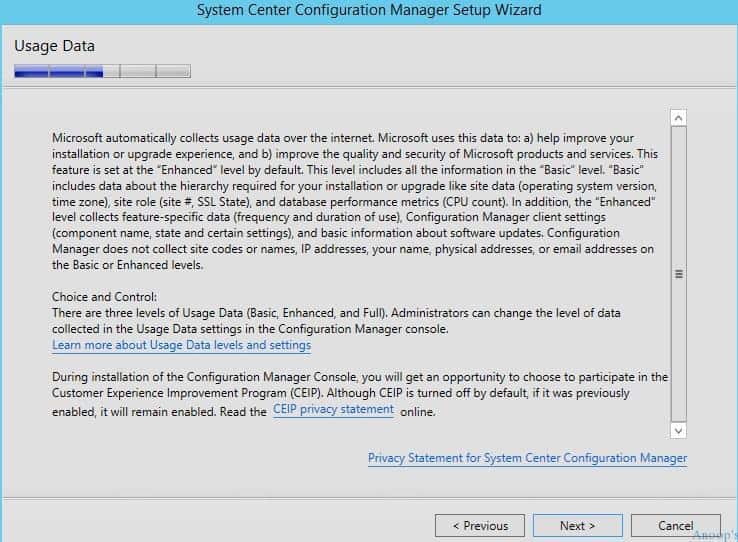Open Privacy Statement for System Center Configuration Manager
The height and width of the screenshot is (542, 738).
527,458
